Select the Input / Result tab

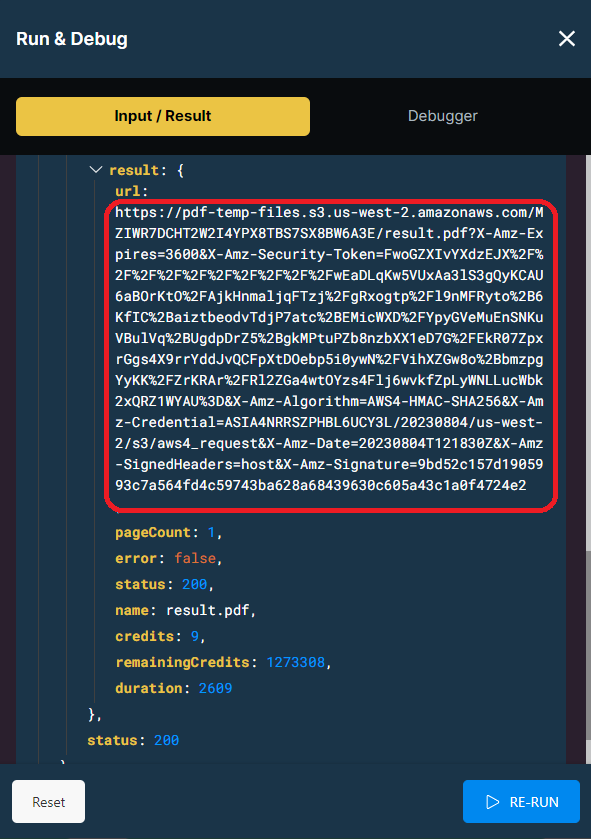(163, 116)
